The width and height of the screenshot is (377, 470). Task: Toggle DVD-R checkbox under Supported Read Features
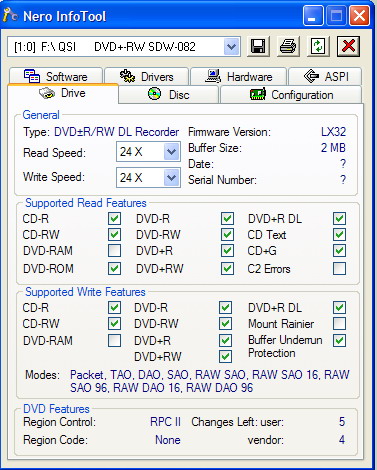pos(227,219)
